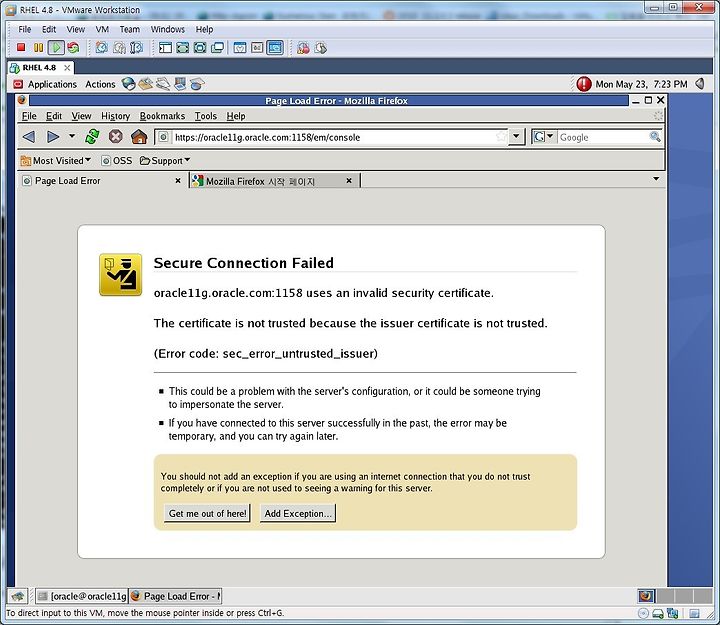
Task: Click the selected Console view icon
Action: click(275, 47)
